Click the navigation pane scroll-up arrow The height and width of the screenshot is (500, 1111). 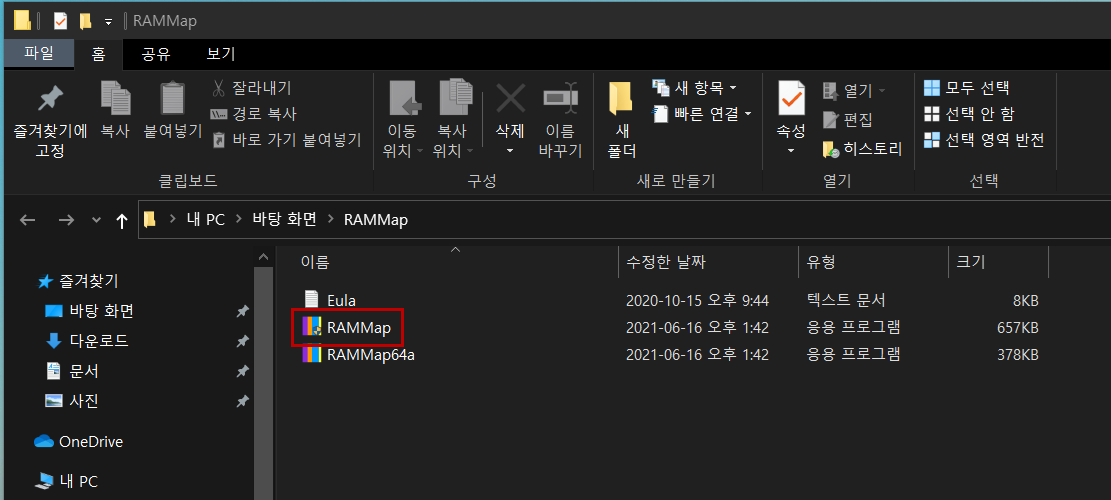coord(264,257)
